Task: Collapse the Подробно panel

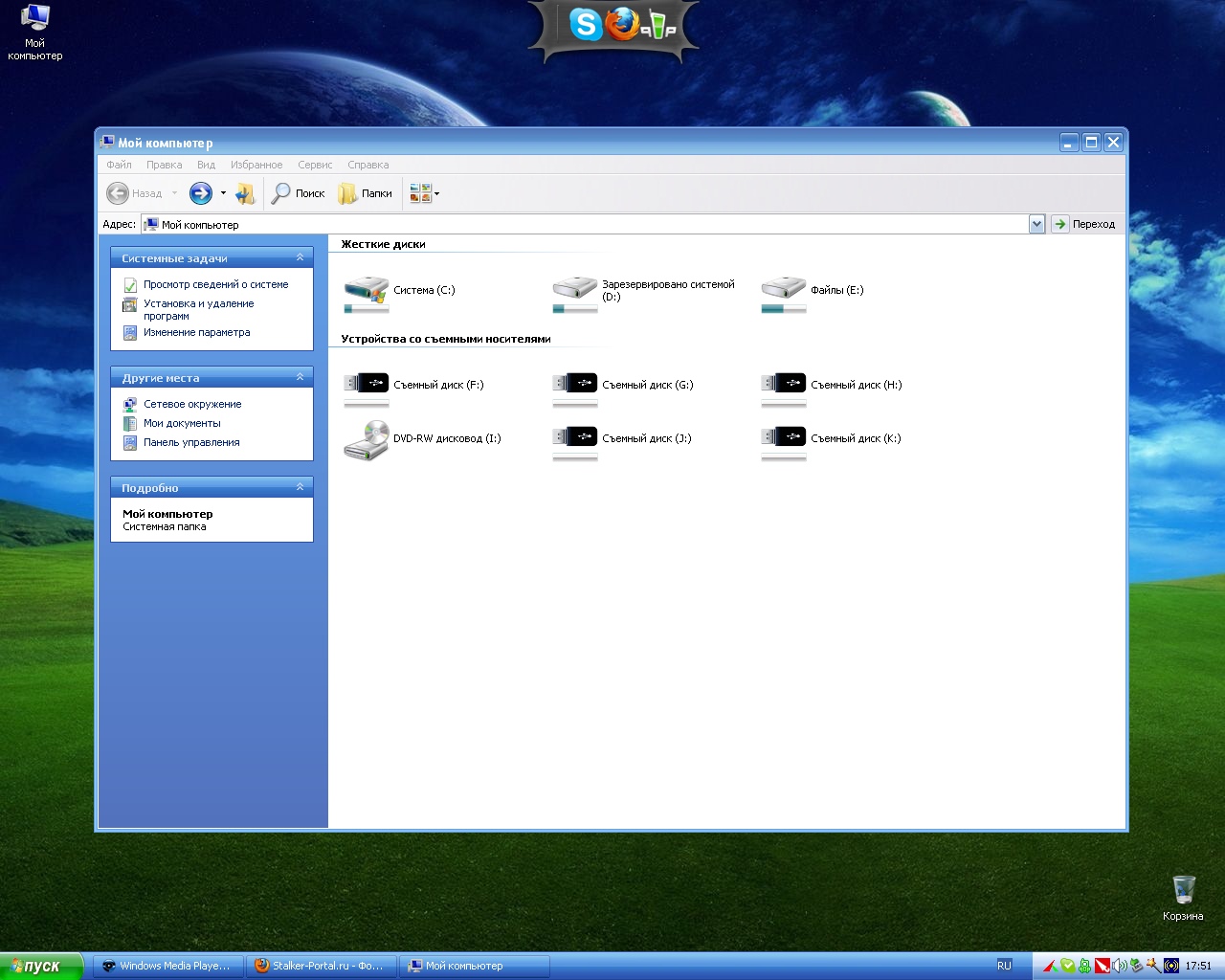Action: tap(300, 487)
